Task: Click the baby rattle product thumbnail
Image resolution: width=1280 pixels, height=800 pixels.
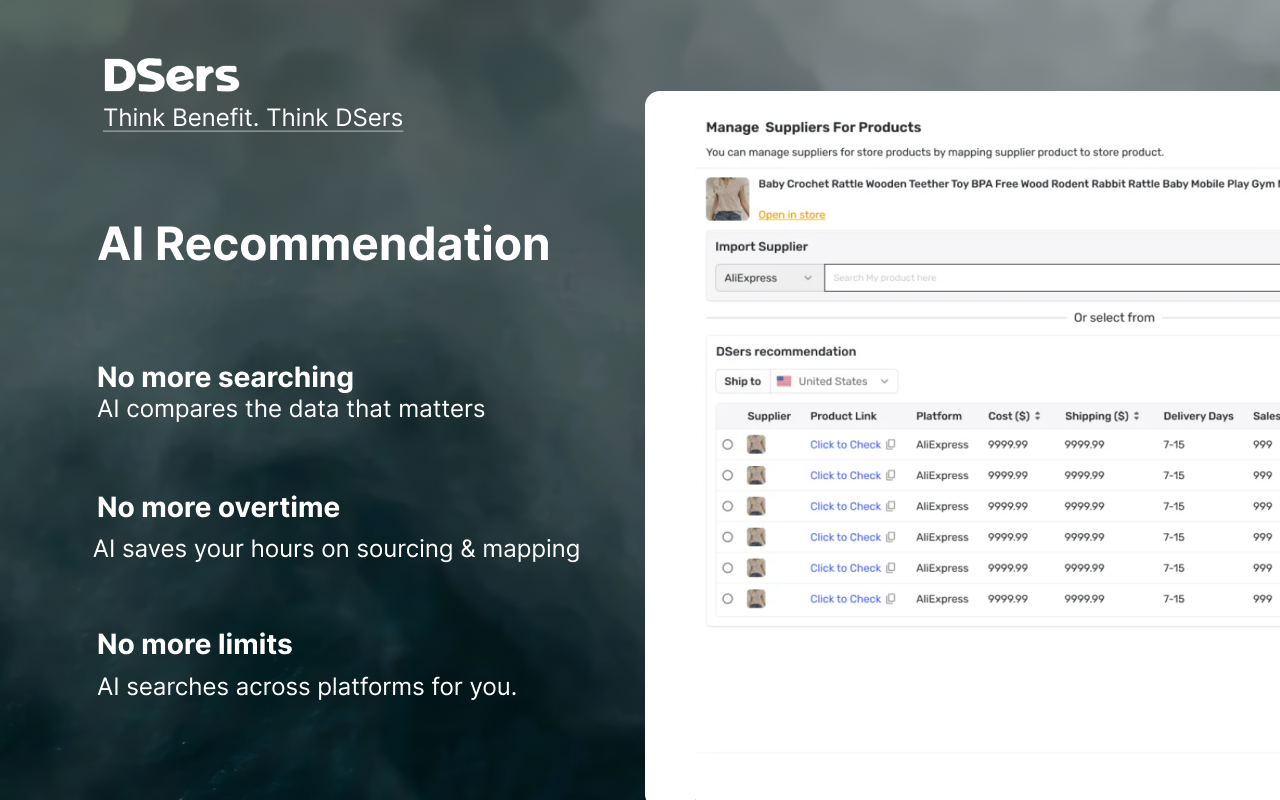Action: (728, 199)
